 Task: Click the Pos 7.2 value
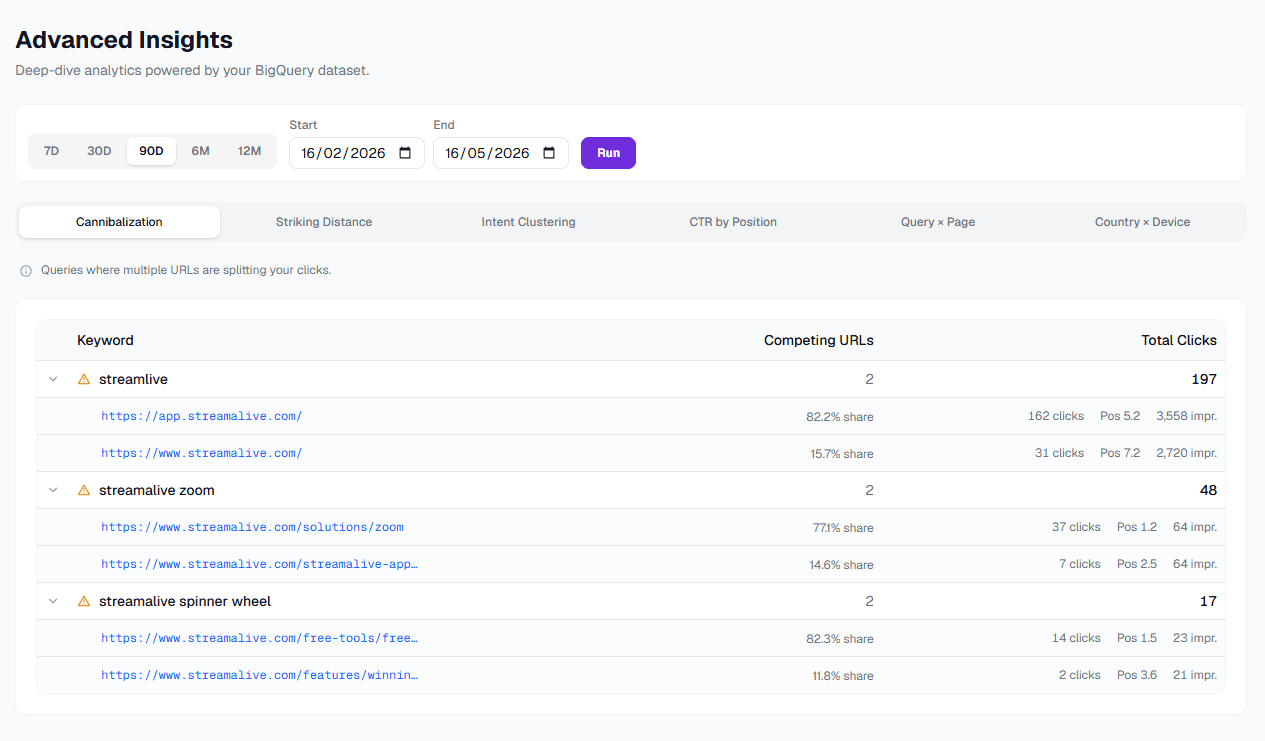pos(1120,453)
